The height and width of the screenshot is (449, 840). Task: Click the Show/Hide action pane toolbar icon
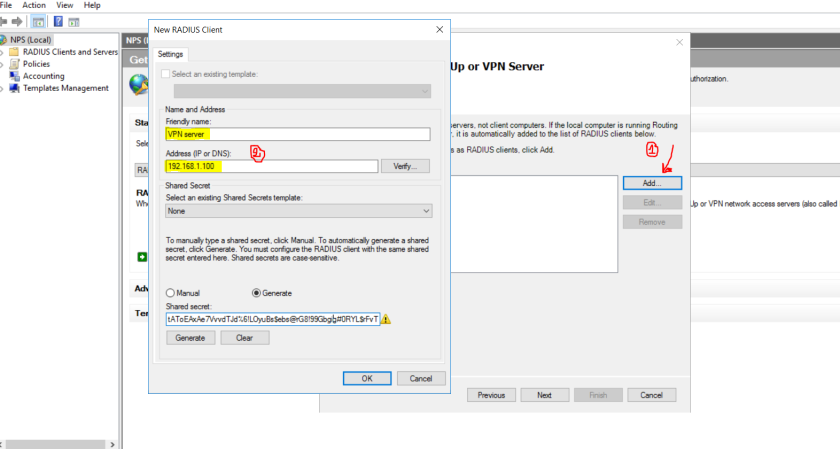click(74, 22)
